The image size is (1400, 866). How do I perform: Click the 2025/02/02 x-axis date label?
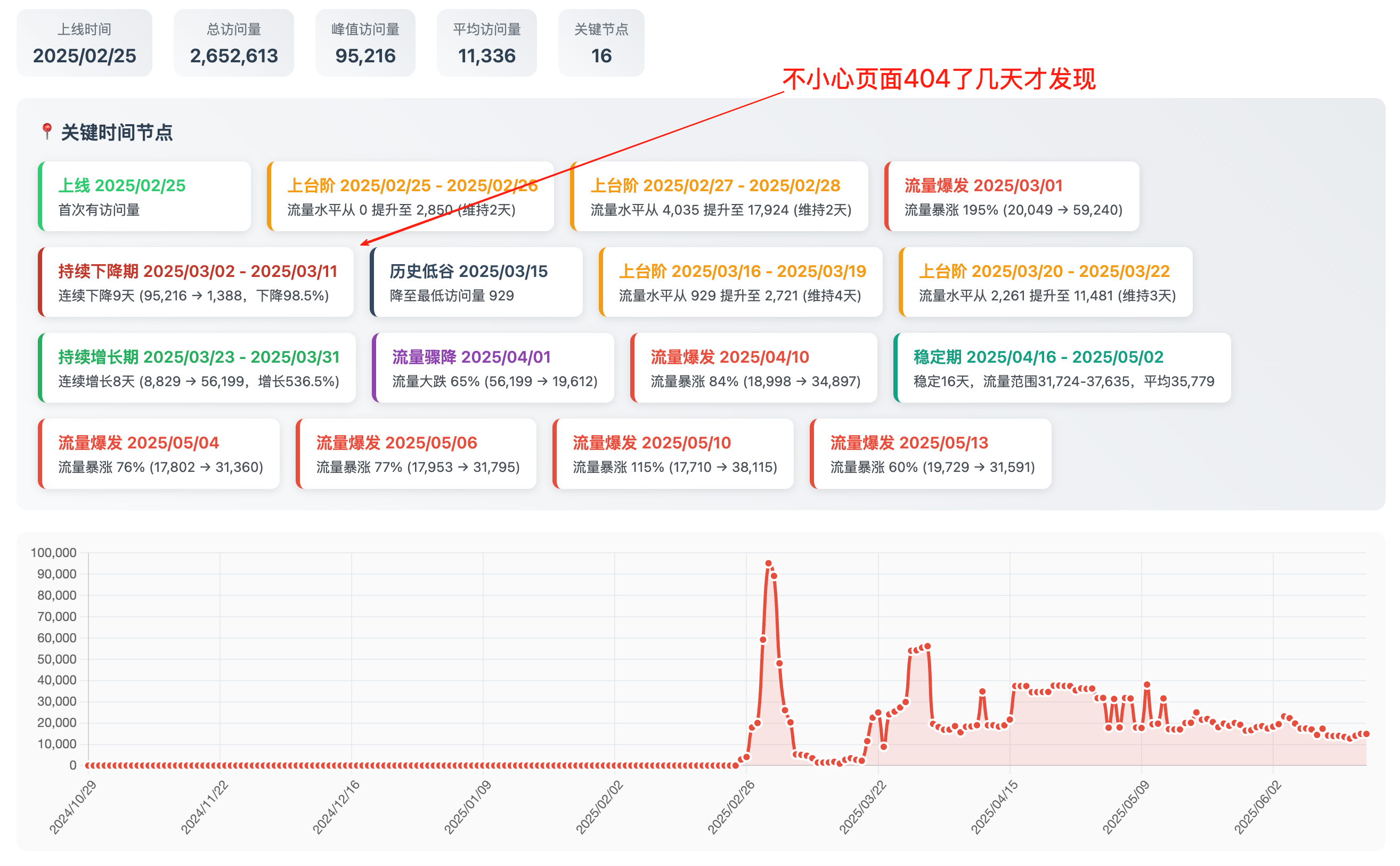[x=599, y=807]
